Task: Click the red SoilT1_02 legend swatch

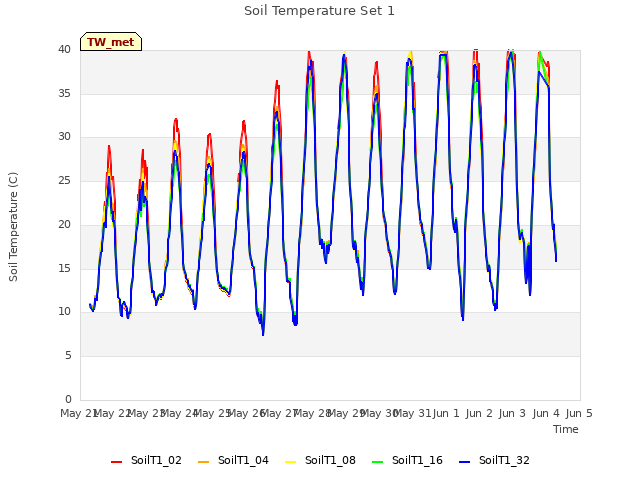Action: point(116,462)
